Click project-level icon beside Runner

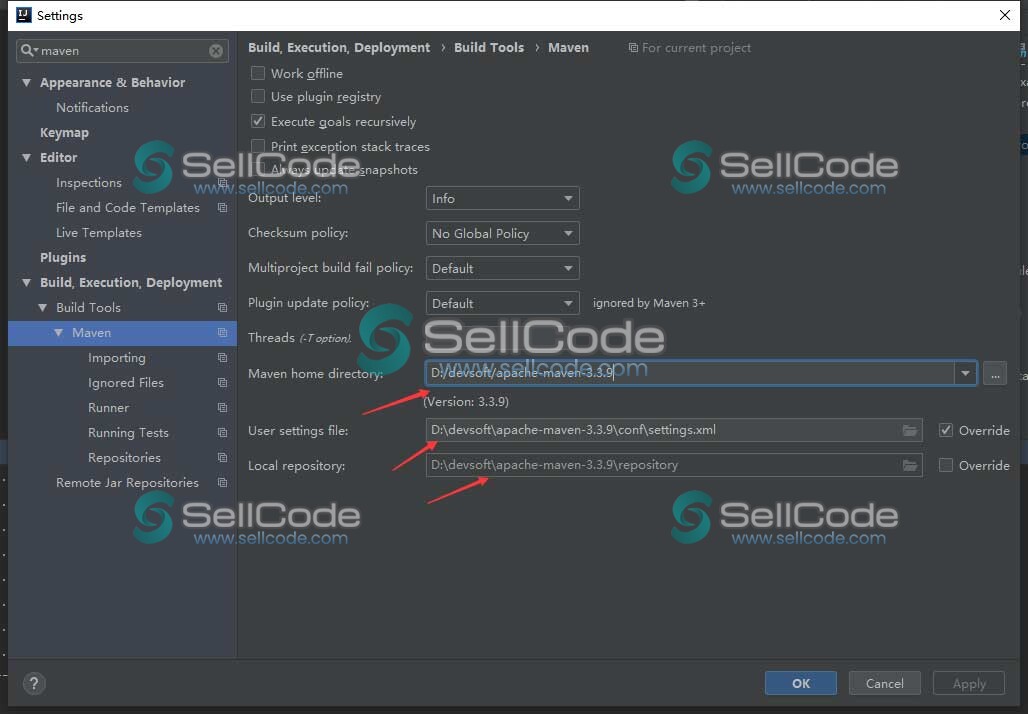222,407
